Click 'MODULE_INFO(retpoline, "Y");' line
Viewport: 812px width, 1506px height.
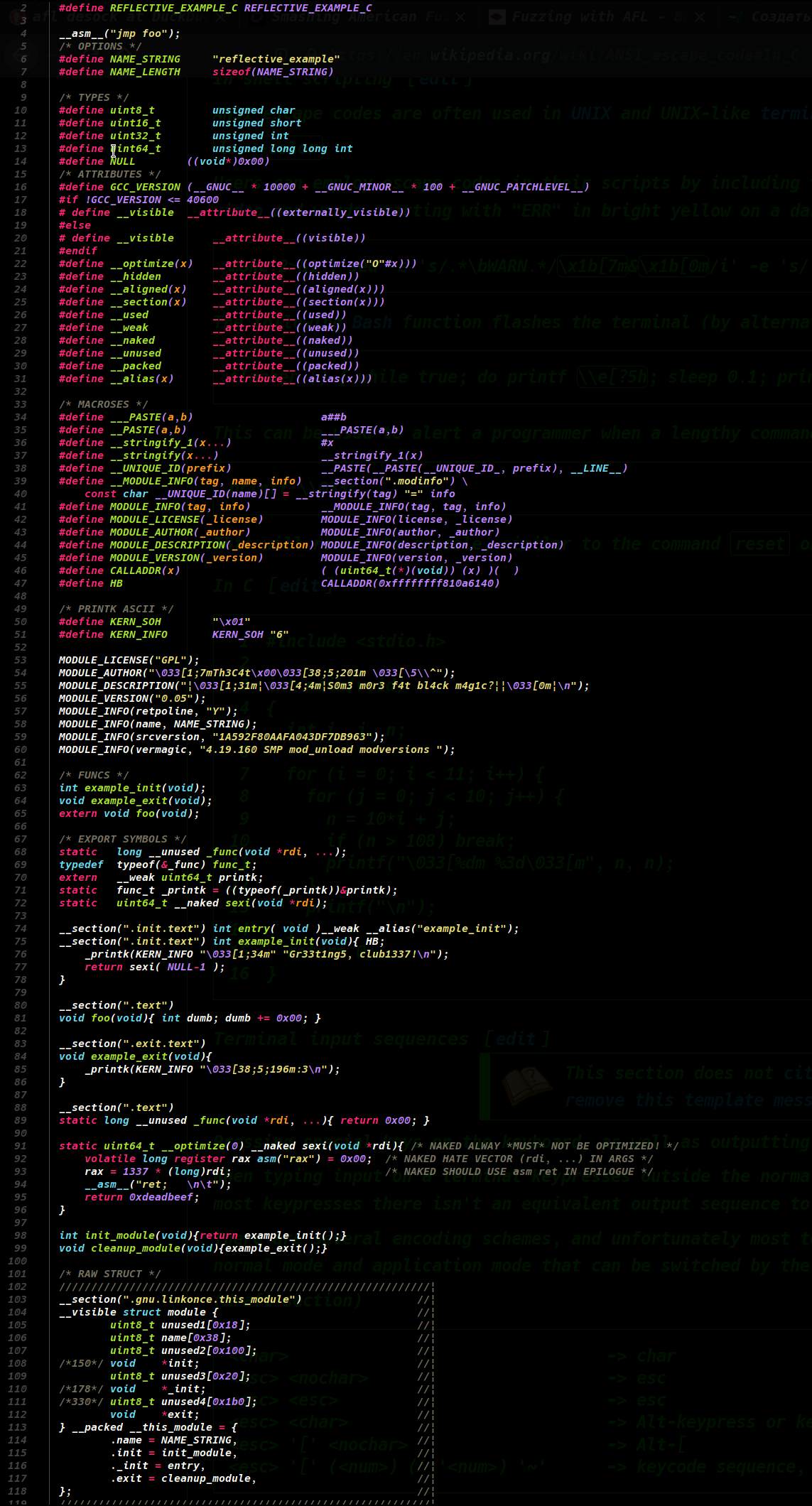tap(148, 711)
